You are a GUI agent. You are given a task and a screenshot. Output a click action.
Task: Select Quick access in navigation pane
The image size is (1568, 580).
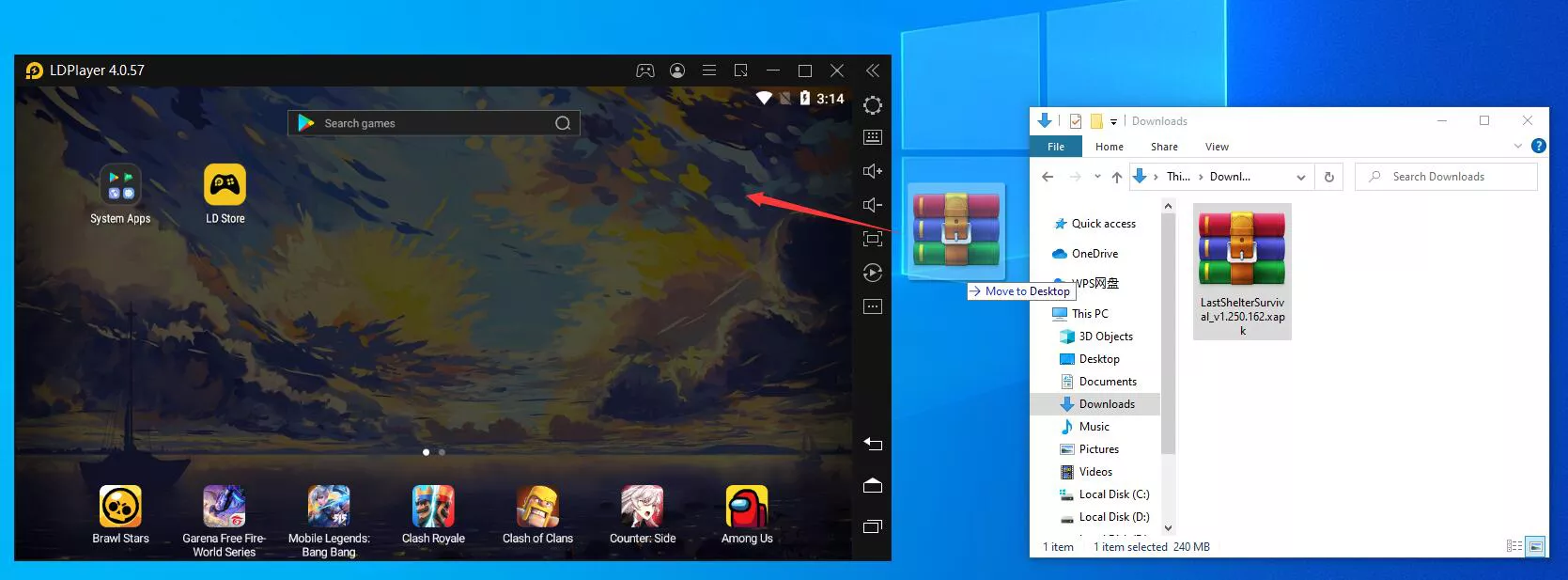[1094, 224]
